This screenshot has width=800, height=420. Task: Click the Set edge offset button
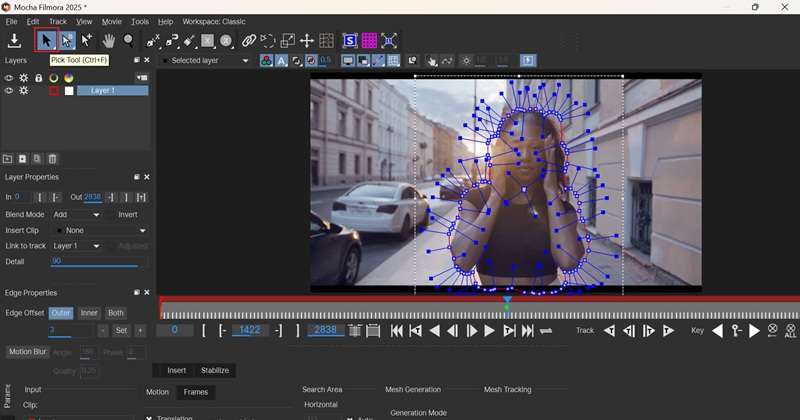[x=121, y=330]
